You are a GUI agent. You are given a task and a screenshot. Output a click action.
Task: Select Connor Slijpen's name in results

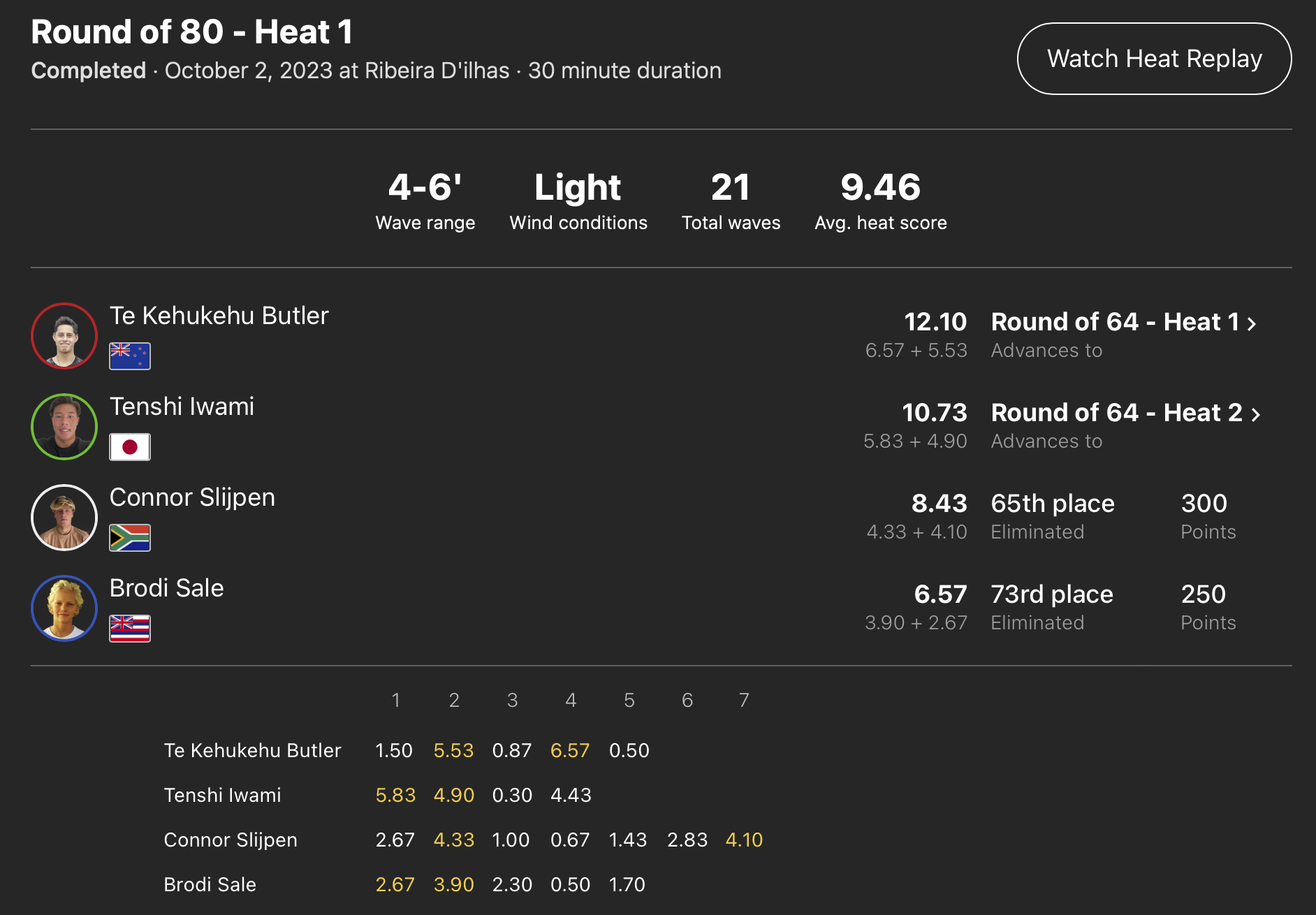[x=192, y=497]
